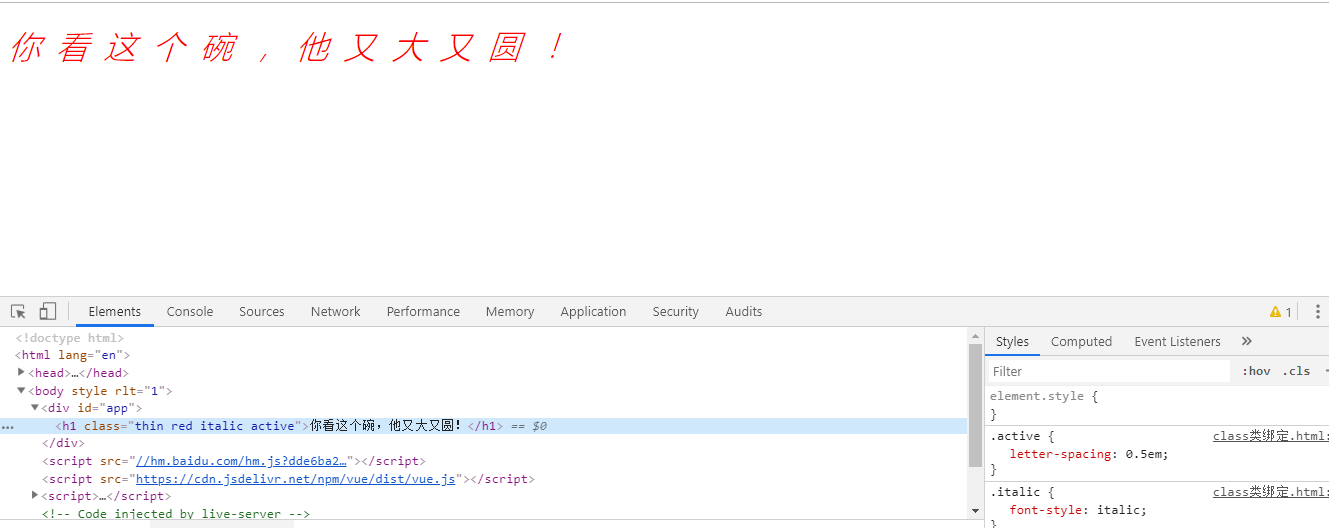Open the warning count indicator
This screenshot has width=1329, height=528.
pos(1281,312)
